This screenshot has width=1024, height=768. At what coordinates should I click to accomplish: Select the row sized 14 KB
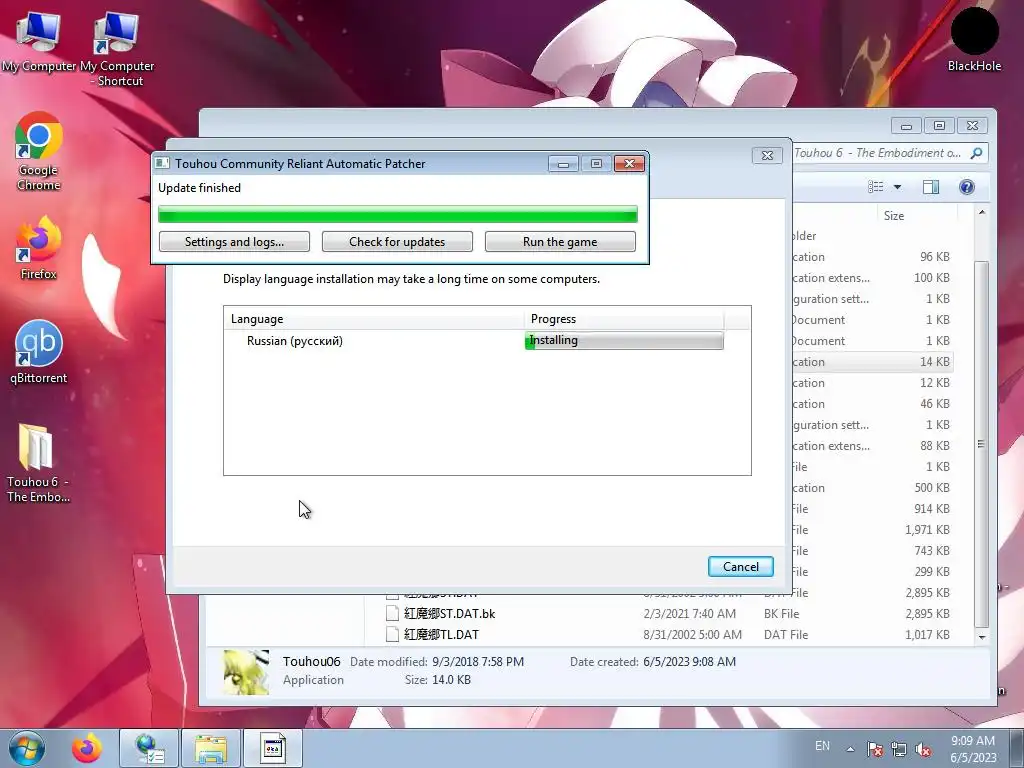click(x=872, y=361)
